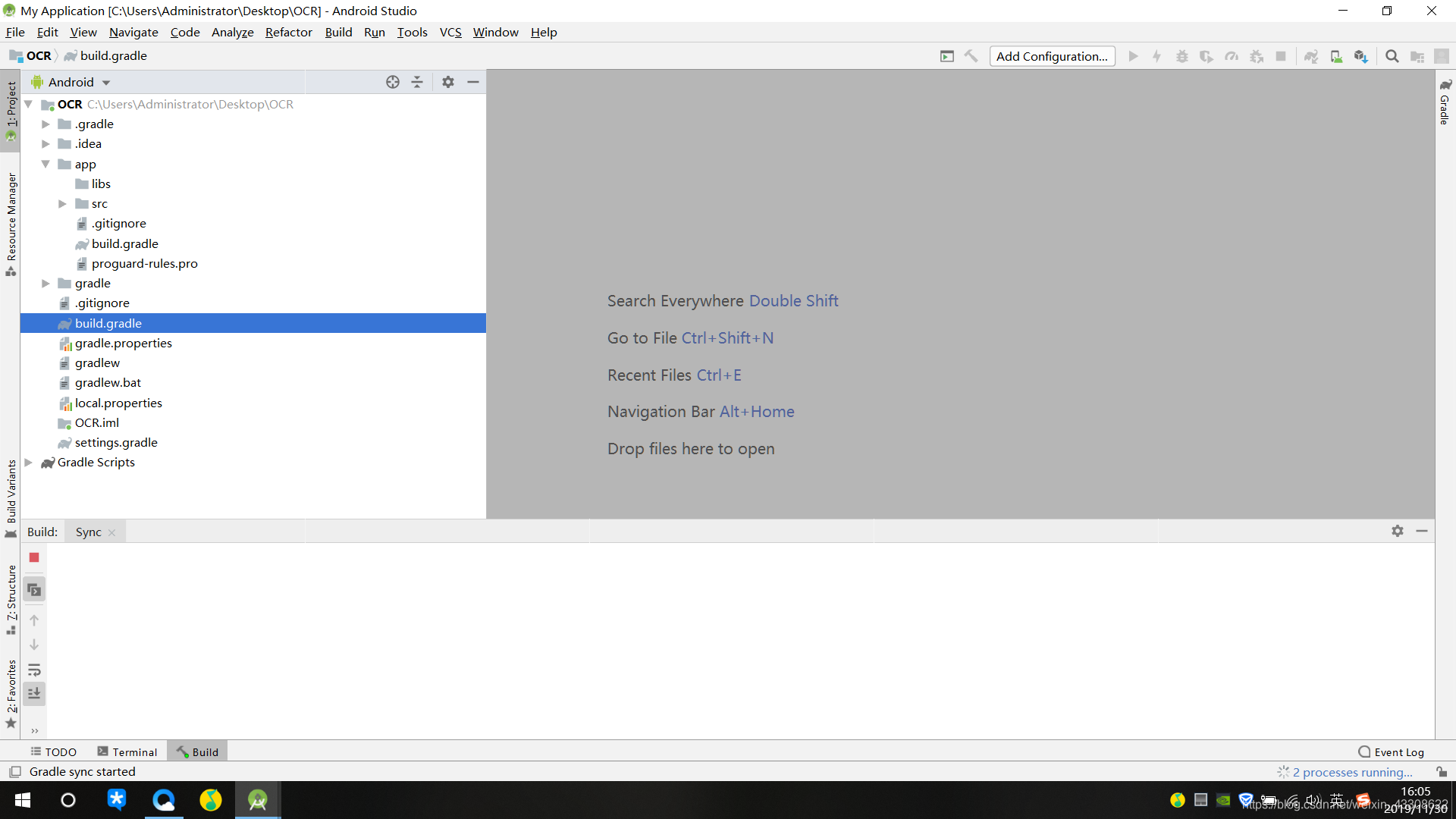Click the Android Studio taskbar icon

click(258, 800)
